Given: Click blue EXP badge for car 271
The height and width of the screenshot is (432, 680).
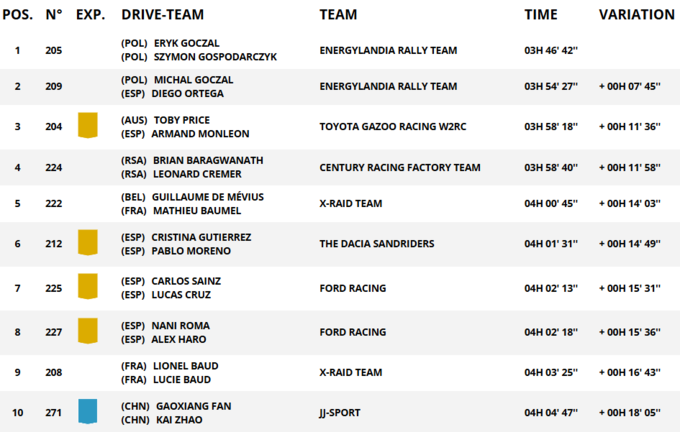Looking at the screenshot, I should 88,412.
